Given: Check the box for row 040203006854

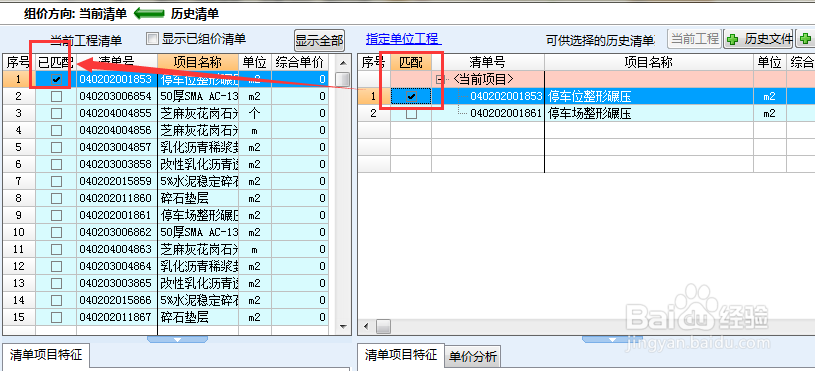Looking at the screenshot, I should [56, 97].
